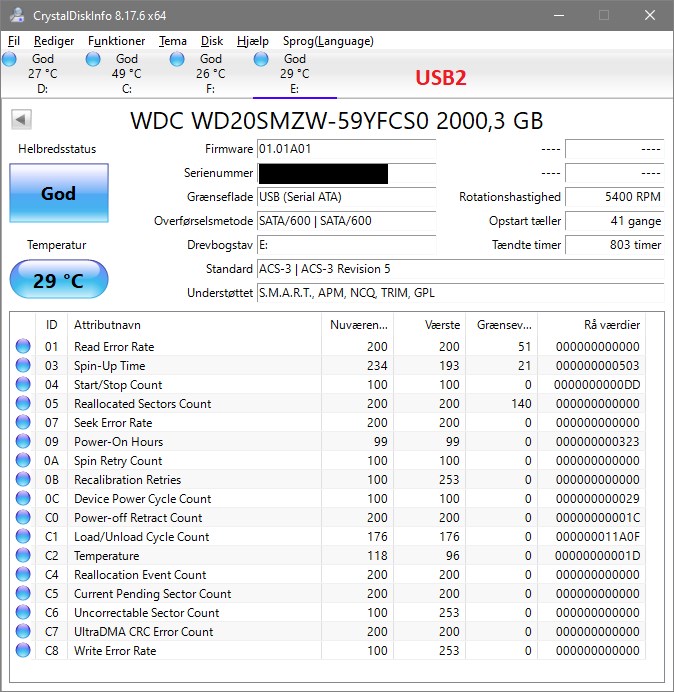Click status icon of Spin Retry Count
Screen dimensions: 674x692
23,460
